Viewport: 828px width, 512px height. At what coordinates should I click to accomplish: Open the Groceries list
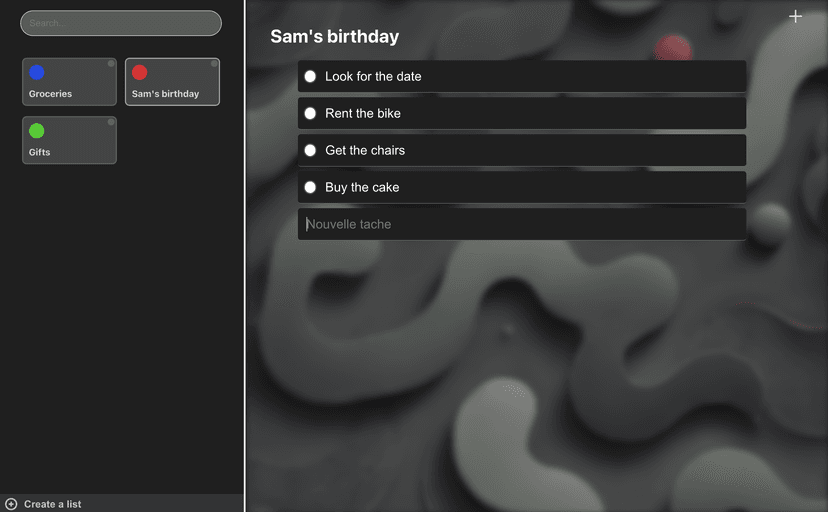click(x=69, y=83)
